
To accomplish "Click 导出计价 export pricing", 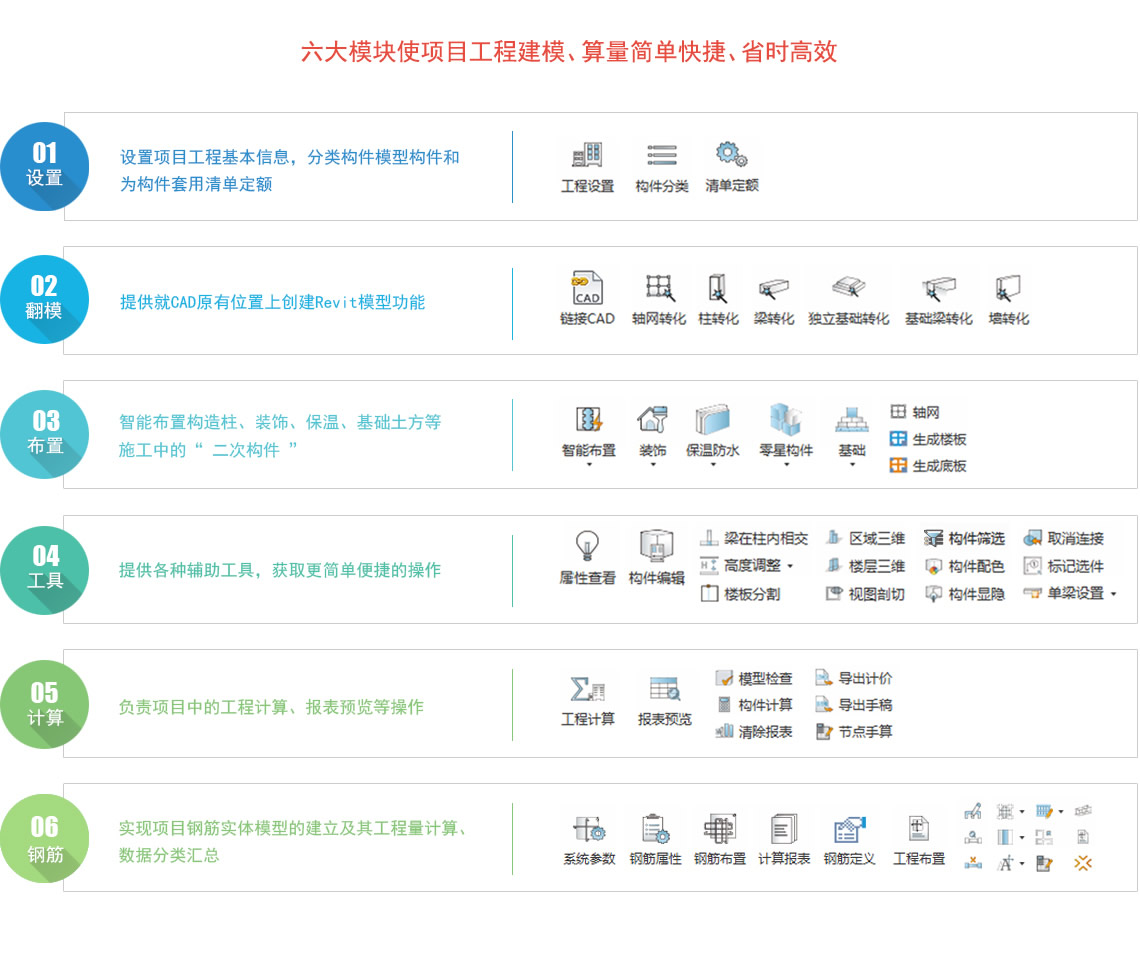I will tap(854, 678).
